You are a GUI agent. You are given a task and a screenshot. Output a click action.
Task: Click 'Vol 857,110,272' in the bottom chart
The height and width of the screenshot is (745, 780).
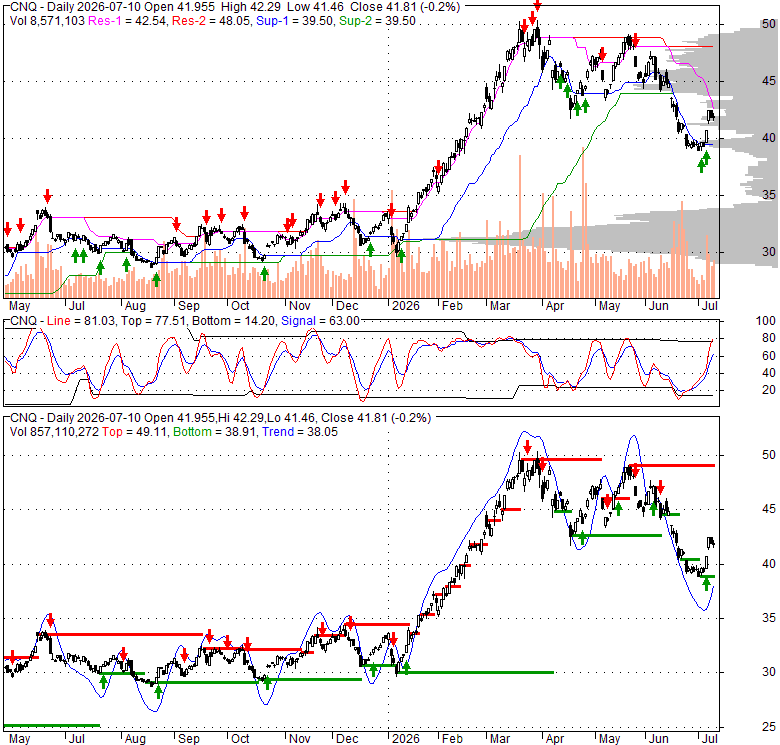54,432
